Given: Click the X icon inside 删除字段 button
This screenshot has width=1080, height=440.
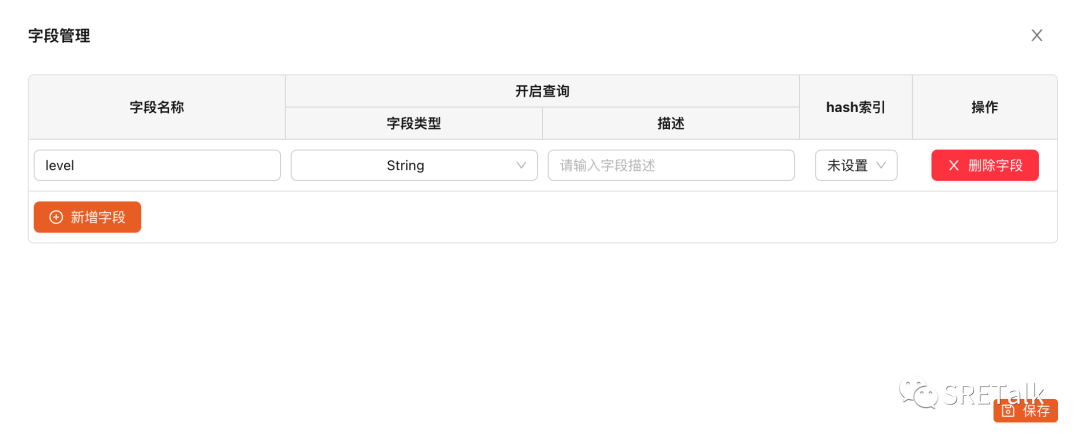Looking at the screenshot, I should [x=953, y=165].
